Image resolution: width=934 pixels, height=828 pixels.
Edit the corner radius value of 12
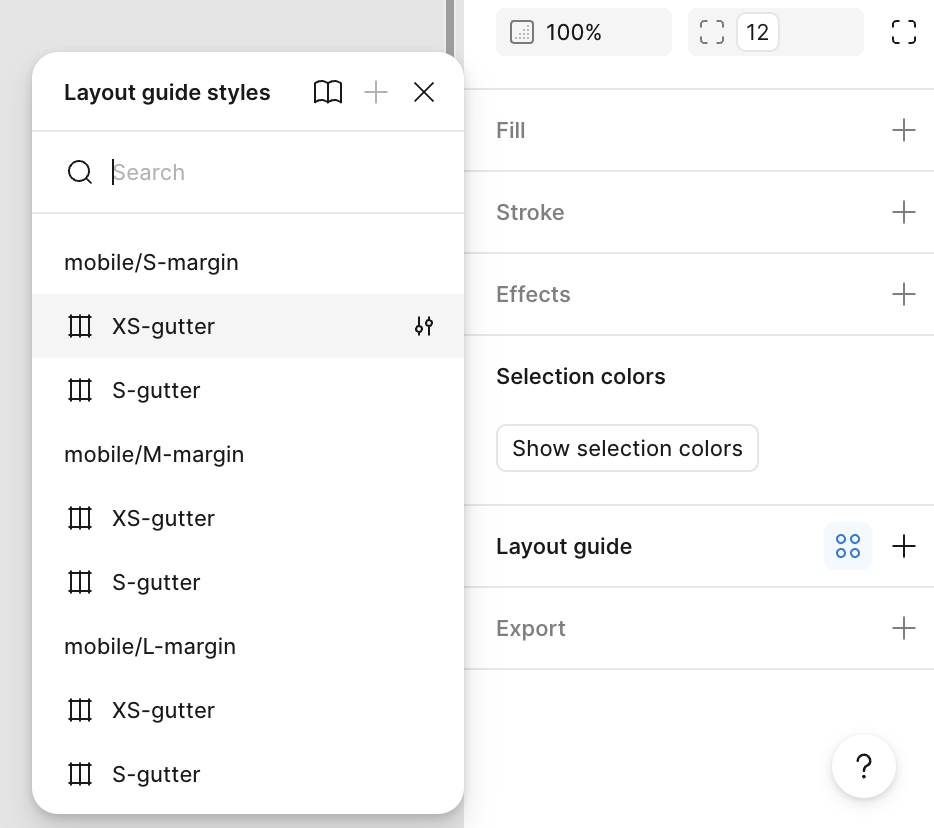coord(757,31)
